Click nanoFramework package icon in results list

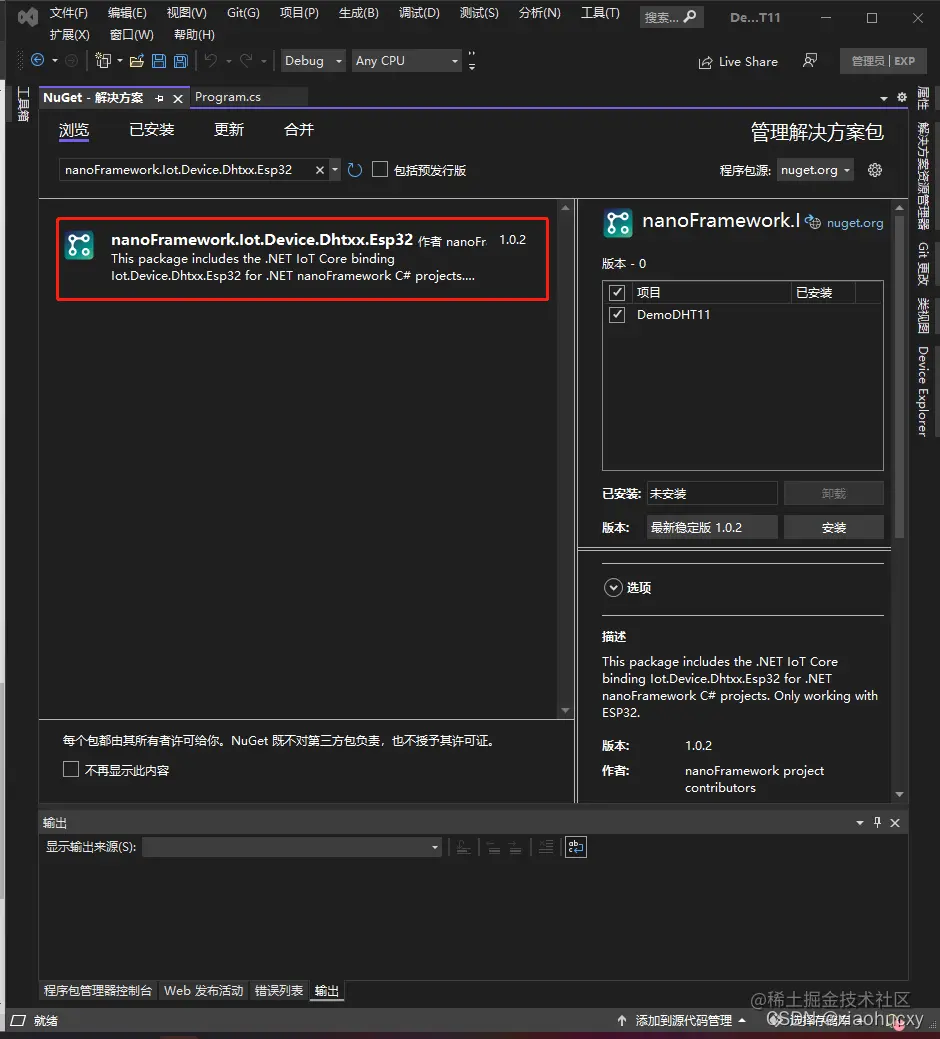coord(79,246)
